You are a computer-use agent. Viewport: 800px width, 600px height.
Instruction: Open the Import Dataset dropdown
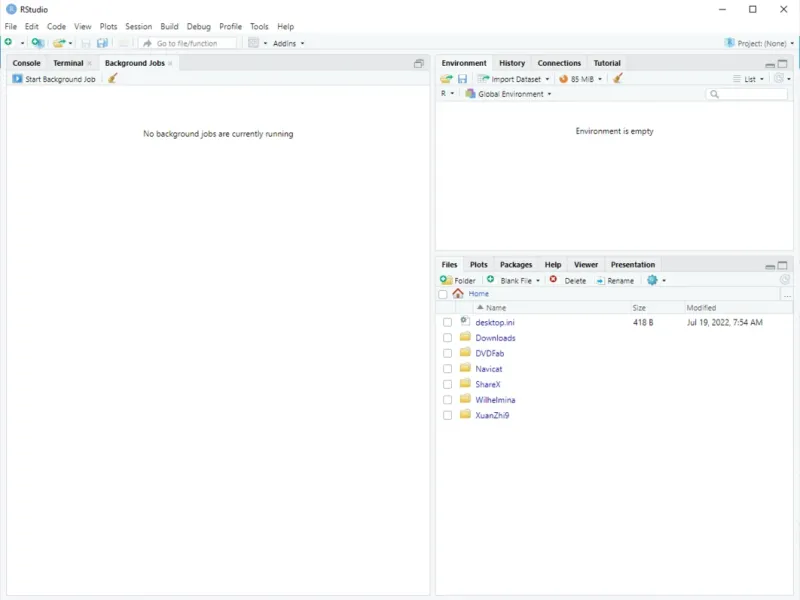[x=513, y=79]
